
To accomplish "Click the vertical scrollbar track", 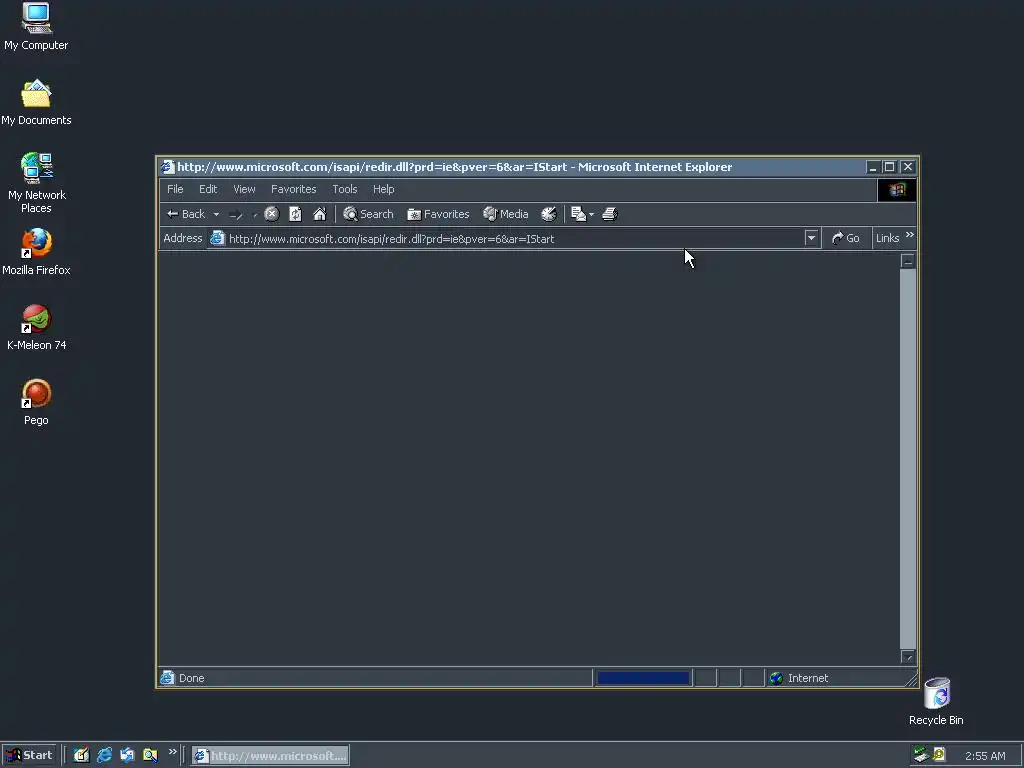I will tap(907, 458).
